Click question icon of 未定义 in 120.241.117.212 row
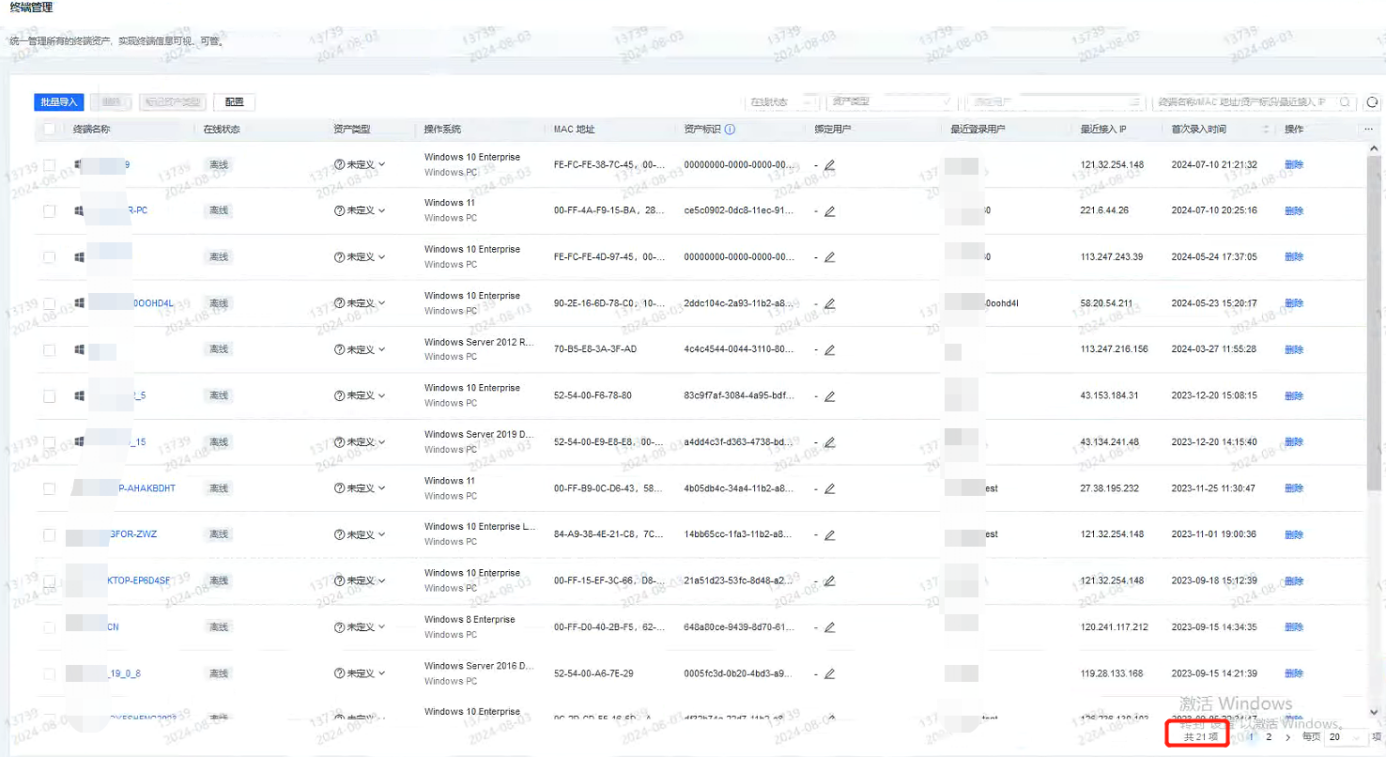The image size is (1386, 757). (339, 627)
